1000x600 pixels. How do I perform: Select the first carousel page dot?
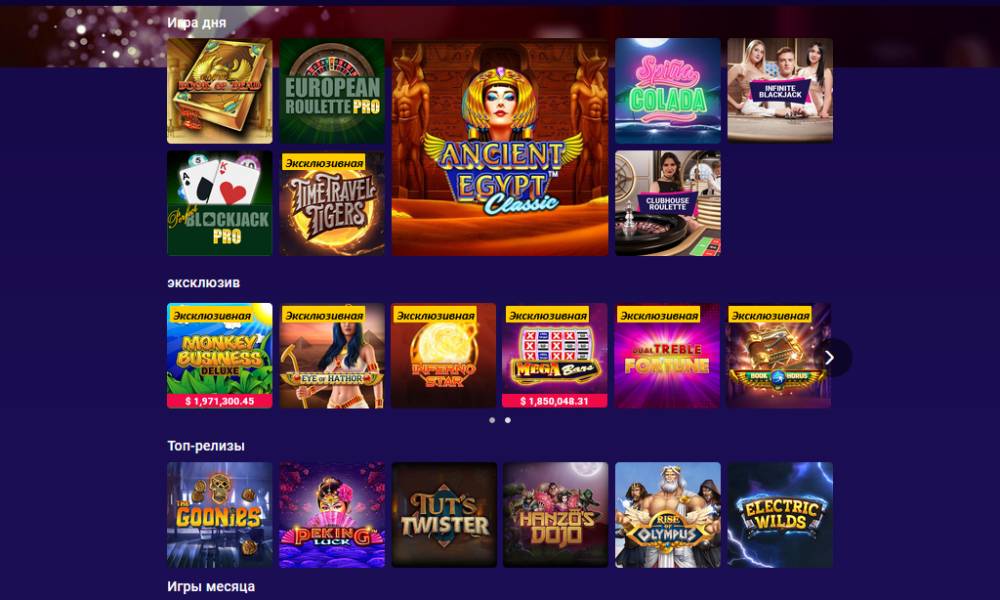(x=492, y=420)
